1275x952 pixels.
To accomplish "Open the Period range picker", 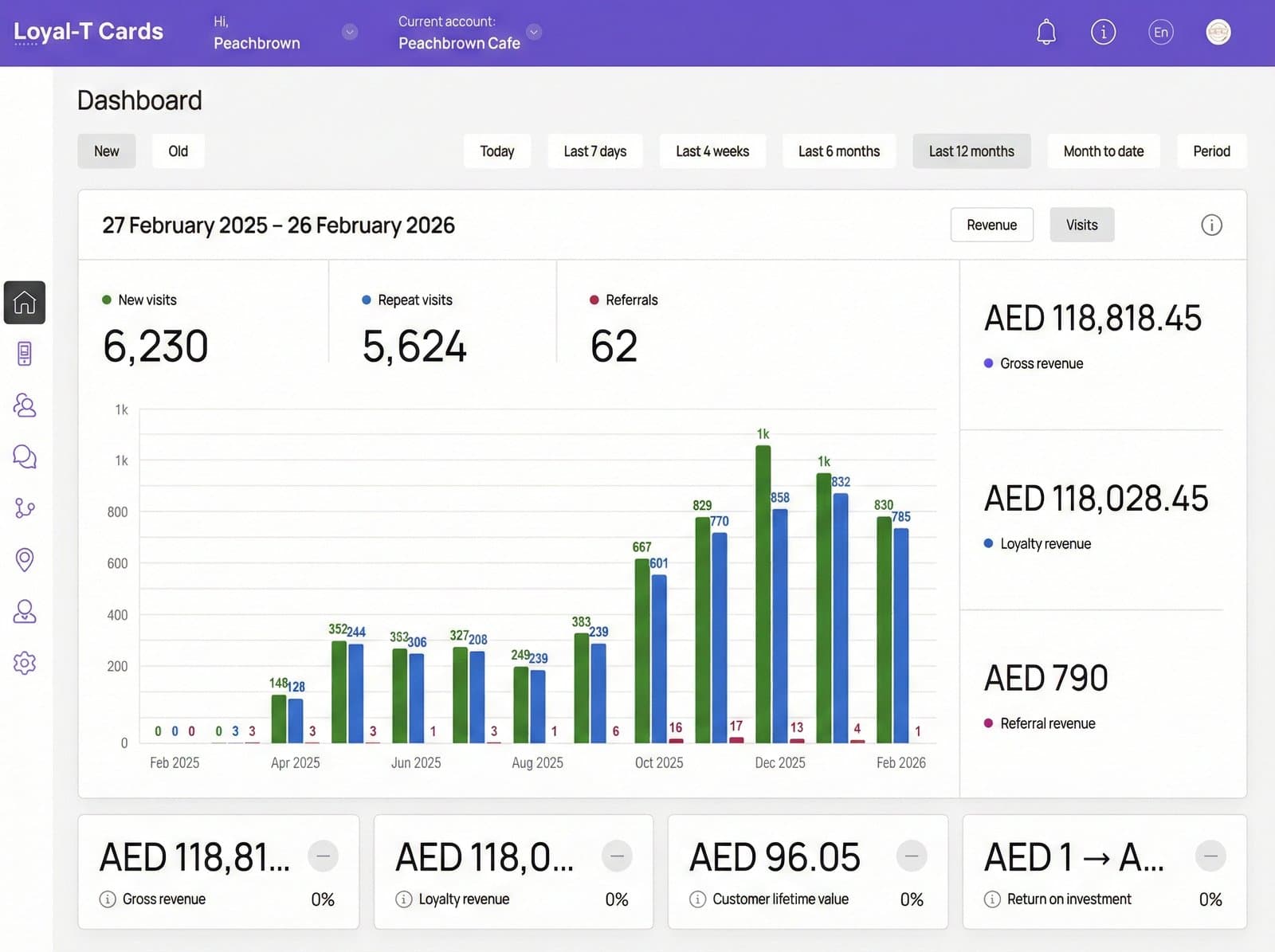I will point(1211,151).
